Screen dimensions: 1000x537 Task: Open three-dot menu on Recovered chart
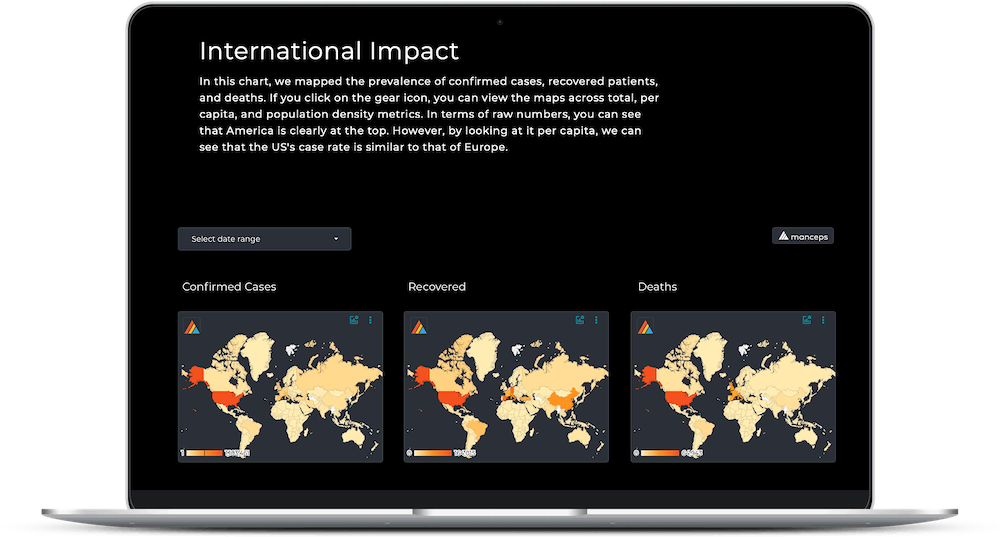coord(597,320)
